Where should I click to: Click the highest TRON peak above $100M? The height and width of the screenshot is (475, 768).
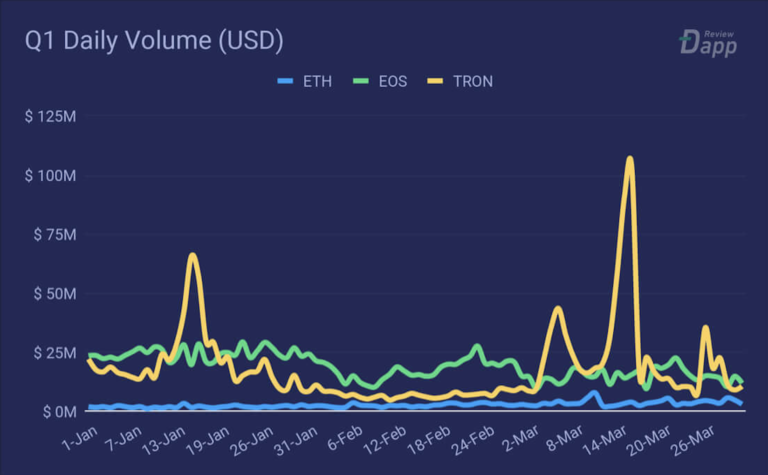[x=629, y=158]
